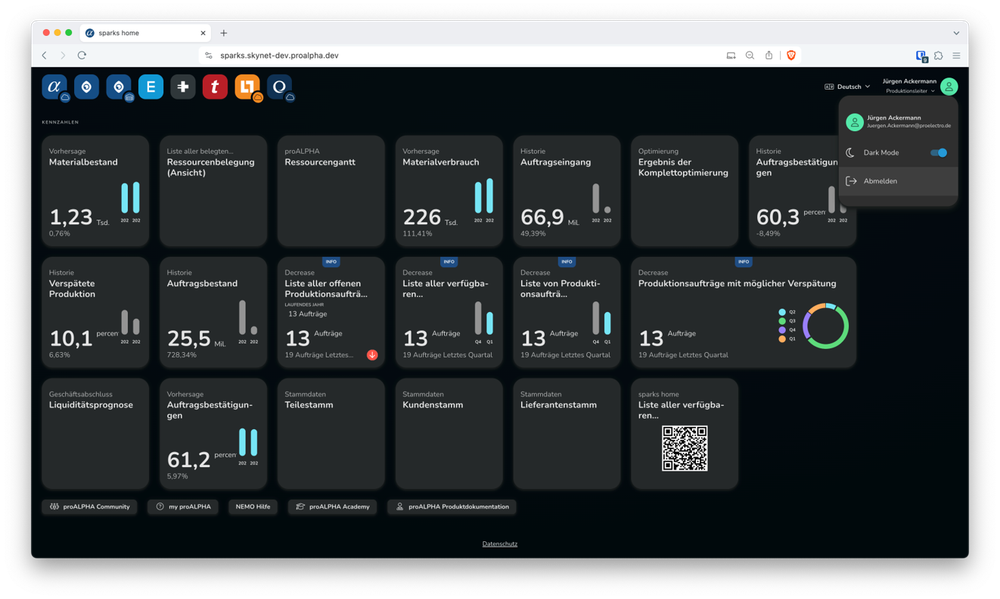Open the Vorhersage Auftragsbestätigungen tile
The height and width of the screenshot is (599, 1000).
214,434
